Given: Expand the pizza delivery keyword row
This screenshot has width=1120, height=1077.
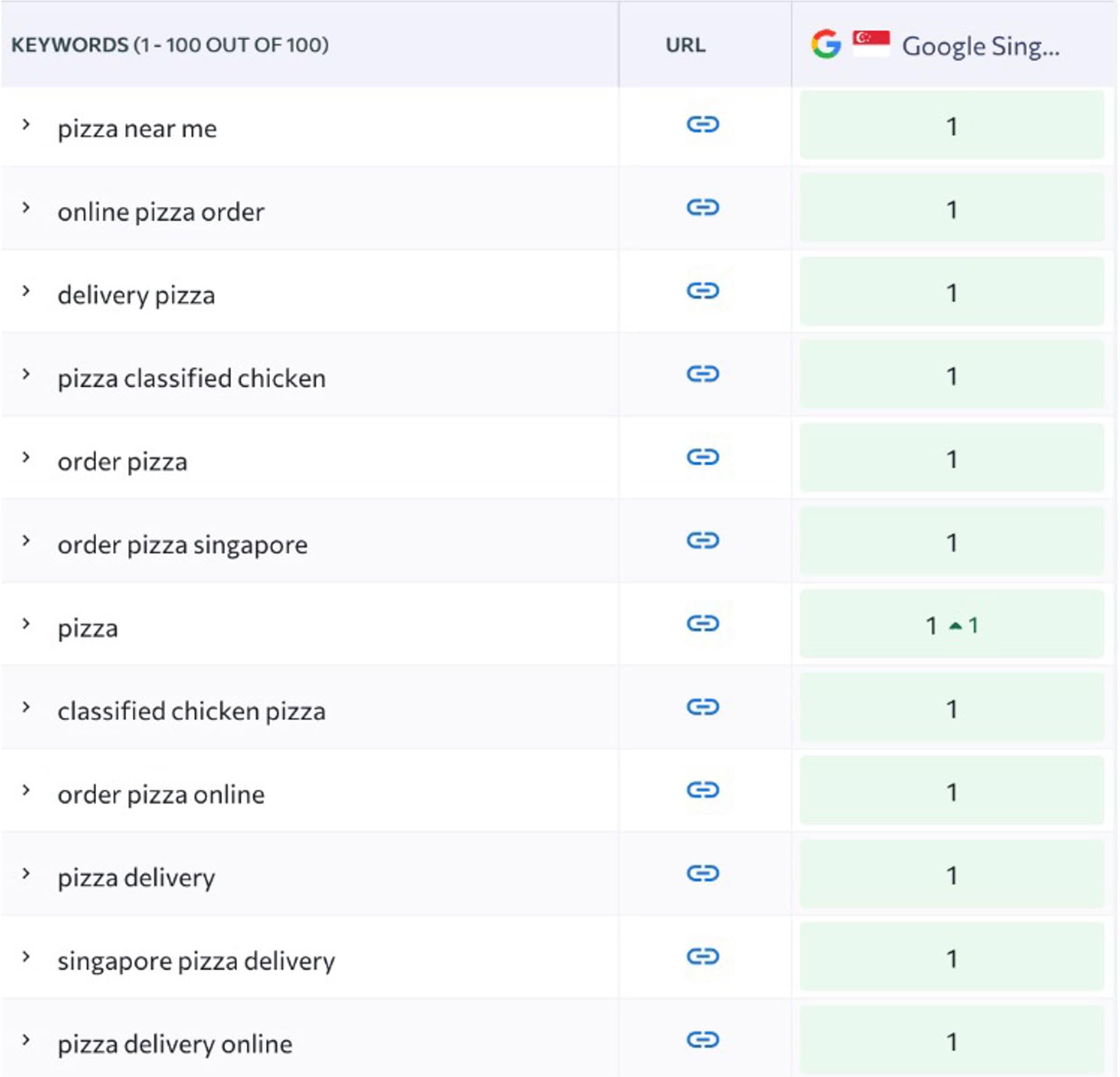Looking at the screenshot, I should coord(26,873).
